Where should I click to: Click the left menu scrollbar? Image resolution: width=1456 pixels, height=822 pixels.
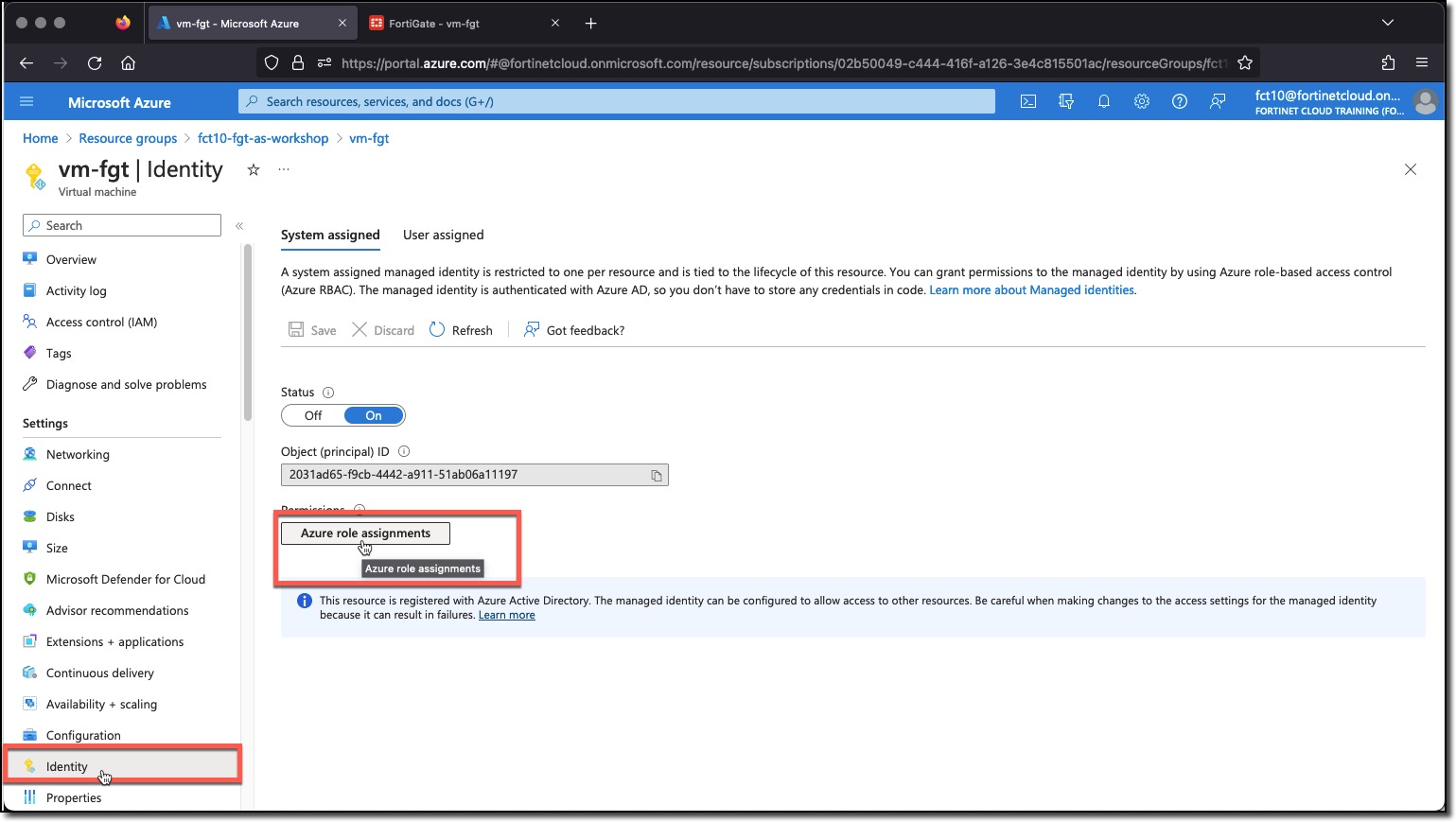[x=248, y=332]
